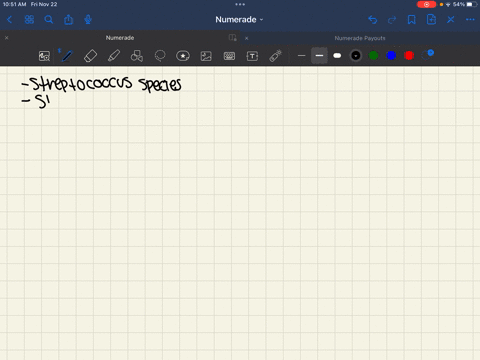Open the more options ellipsis menu
Image resolution: width=480 pixels, height=360 pixels.
470,20
